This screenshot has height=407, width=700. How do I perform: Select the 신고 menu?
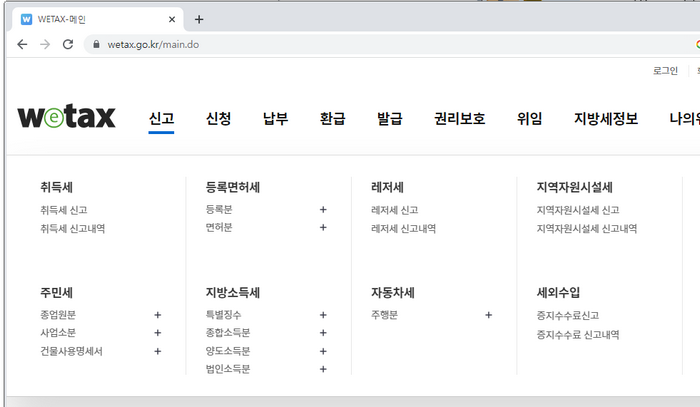pyautogui.click(x=161, y=119)
